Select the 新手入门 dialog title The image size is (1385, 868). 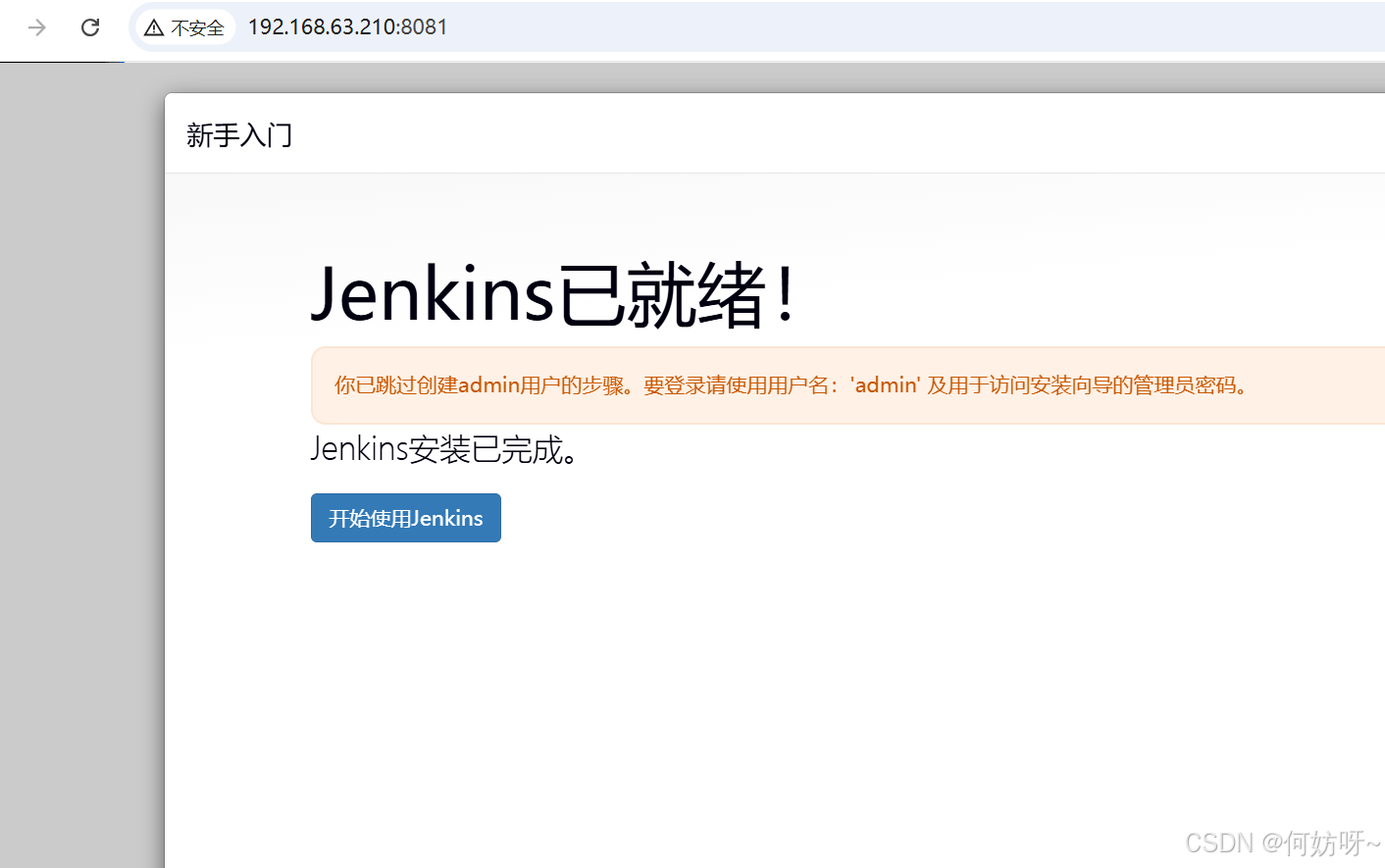coord(239,135)
